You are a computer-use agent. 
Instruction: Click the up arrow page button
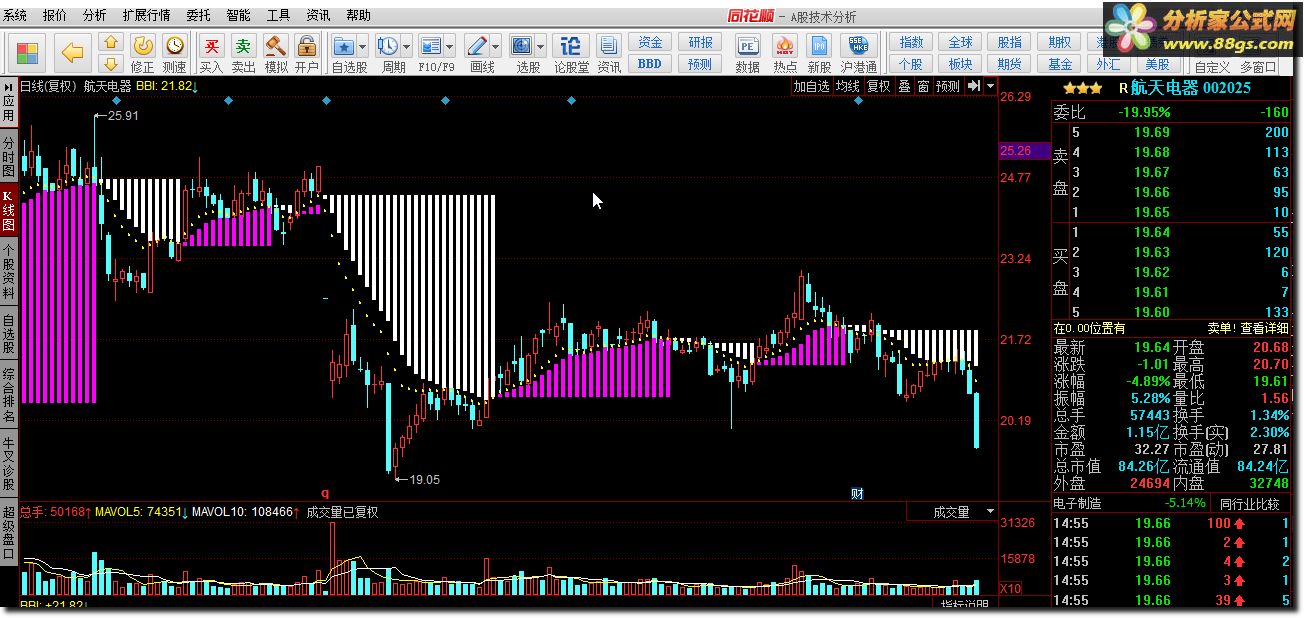coord(111,43)
